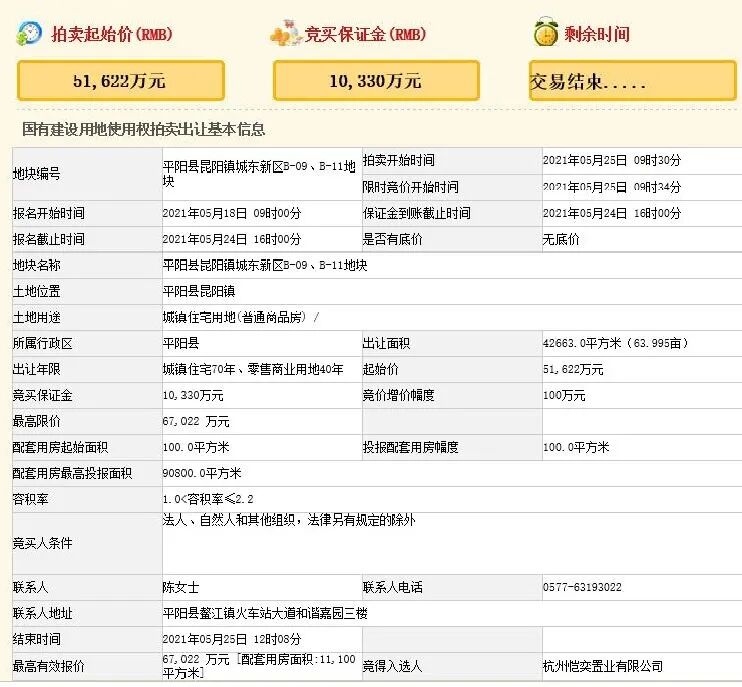
Task: Click the 报名截止时间 label
Action: [49, 239]
